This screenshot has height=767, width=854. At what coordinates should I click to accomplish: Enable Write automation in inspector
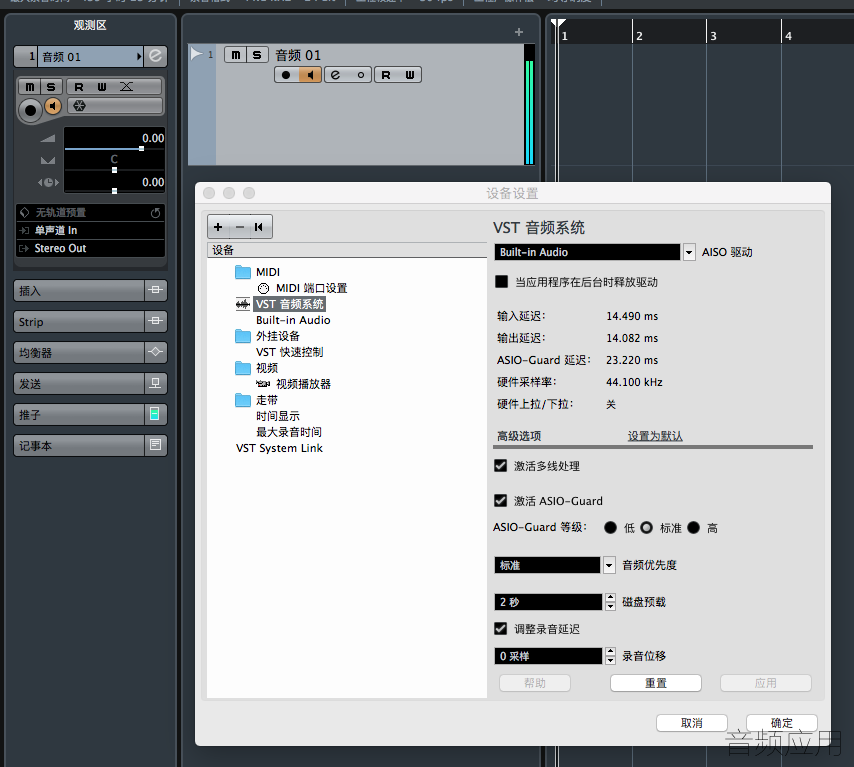(102, 87)
